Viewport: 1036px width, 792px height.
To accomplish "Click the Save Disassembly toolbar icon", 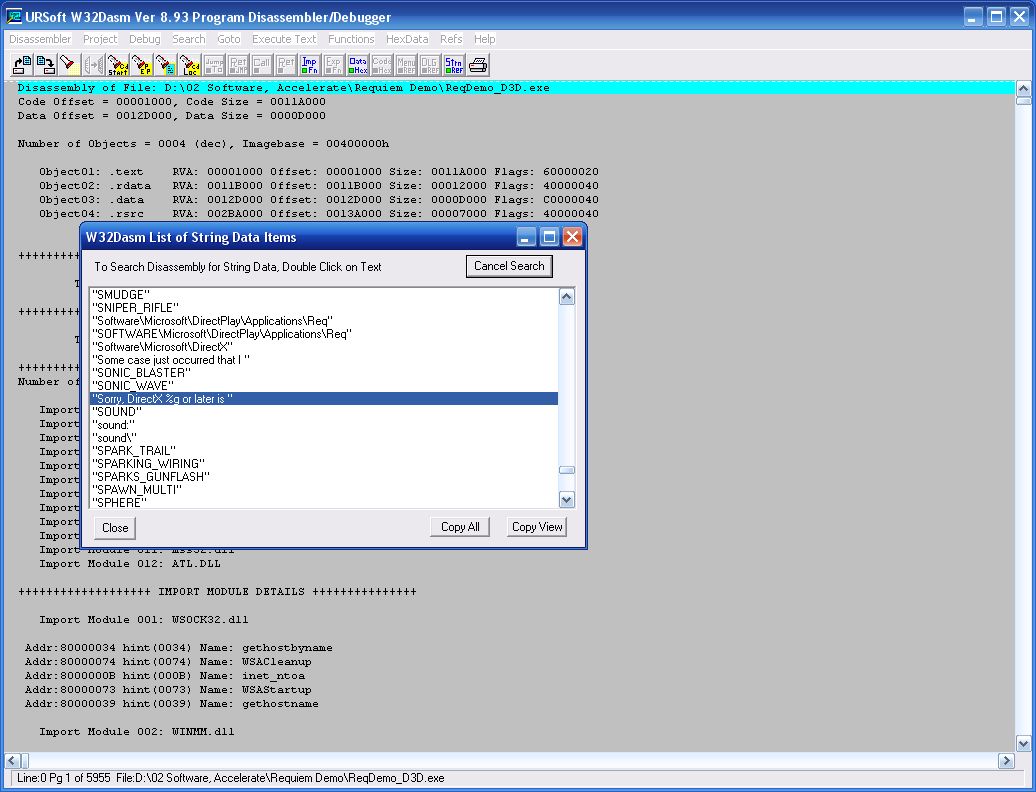I will point(45,65).
